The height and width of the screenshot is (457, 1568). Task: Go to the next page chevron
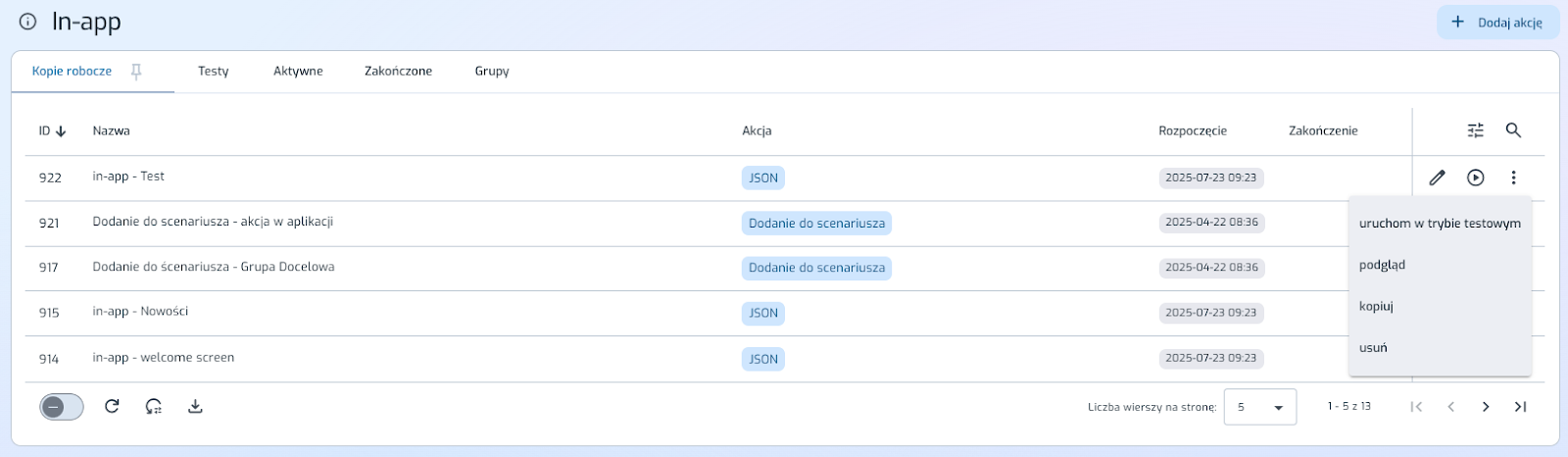point(1486,407)
